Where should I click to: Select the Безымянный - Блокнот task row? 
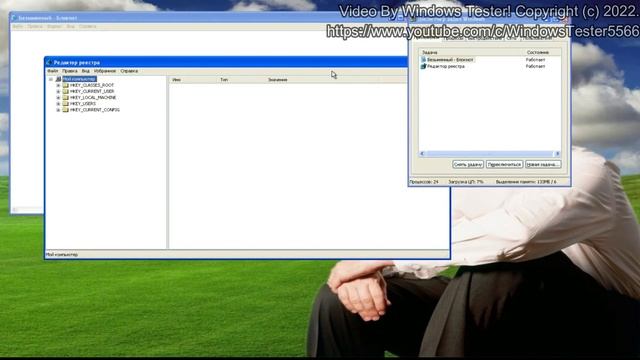[490, 60]
